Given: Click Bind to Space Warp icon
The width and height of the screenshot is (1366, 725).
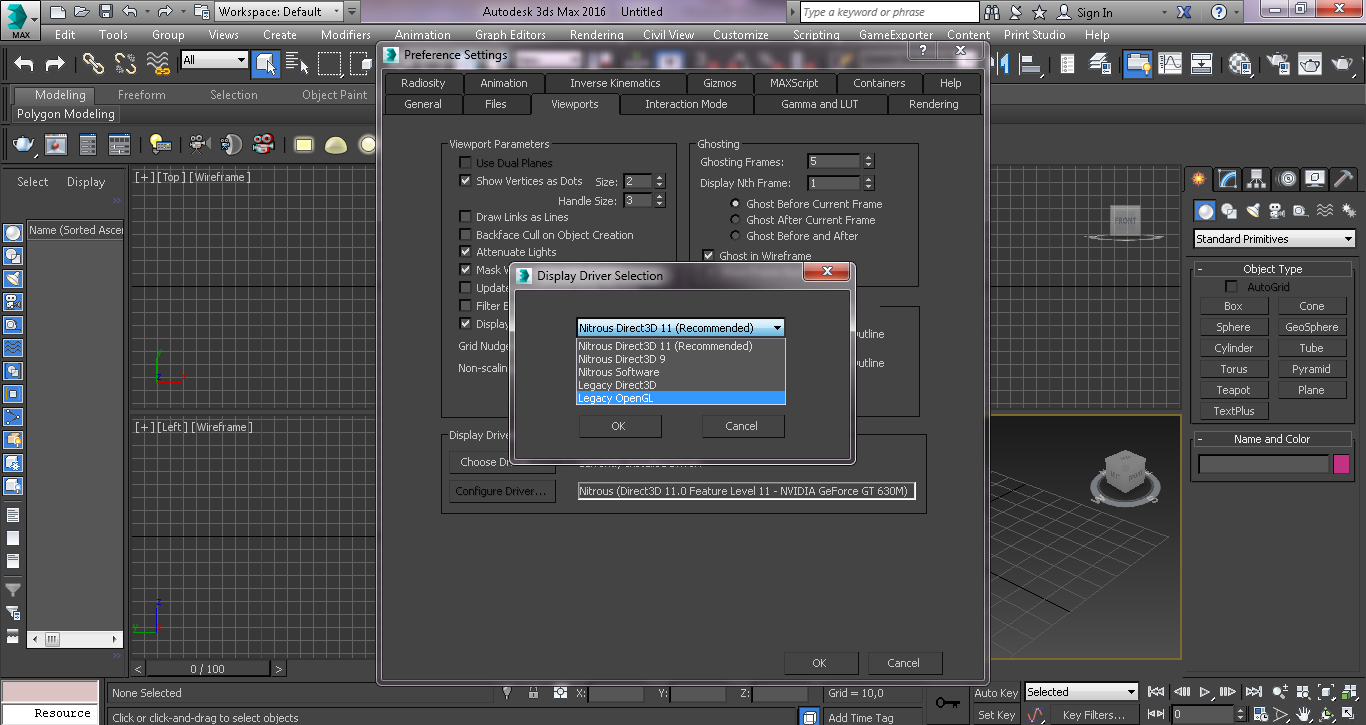Looking at the screenshot, I should (158, 64).
